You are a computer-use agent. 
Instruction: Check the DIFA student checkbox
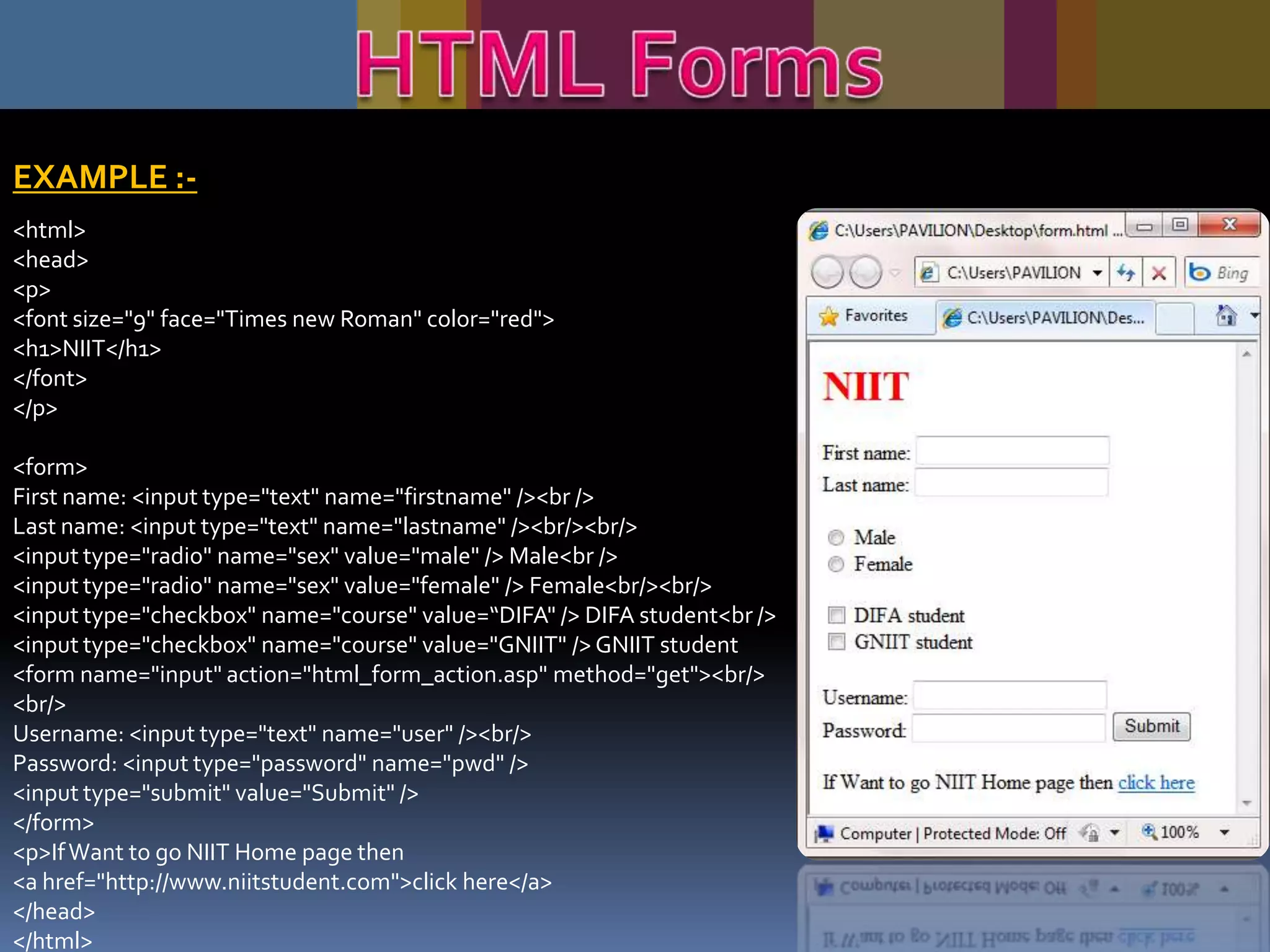click(837, 615)
